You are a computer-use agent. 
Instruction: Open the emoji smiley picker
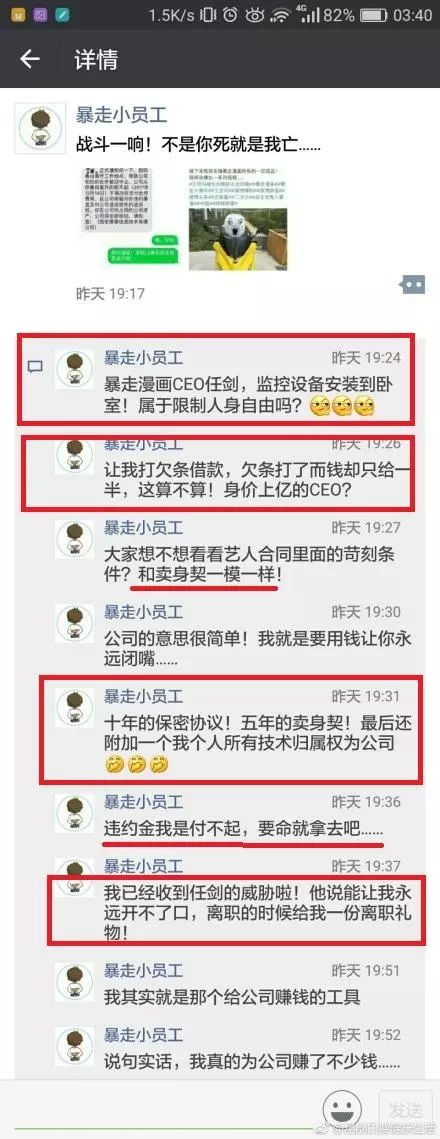342,1108
